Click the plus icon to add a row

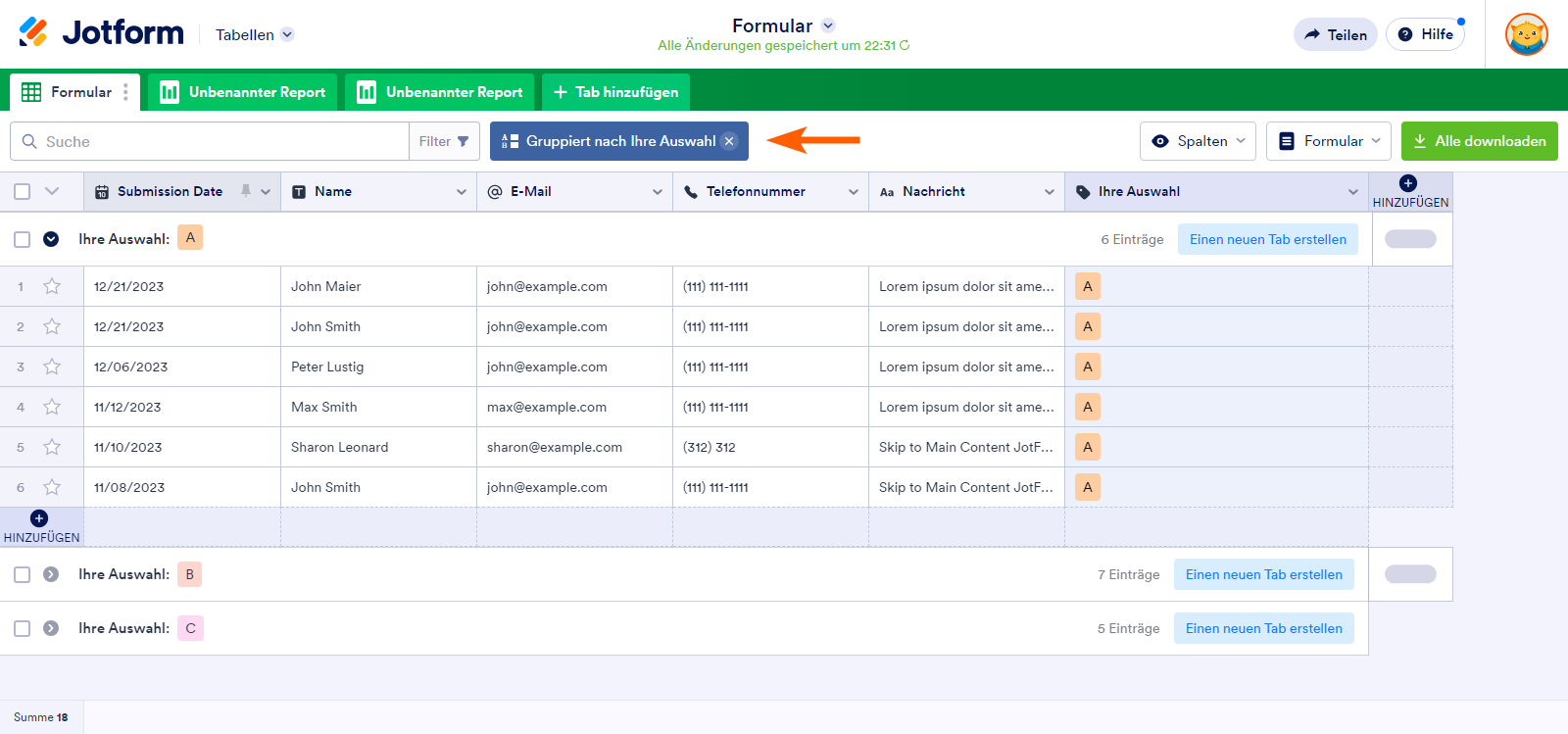[x=39, y=518]
